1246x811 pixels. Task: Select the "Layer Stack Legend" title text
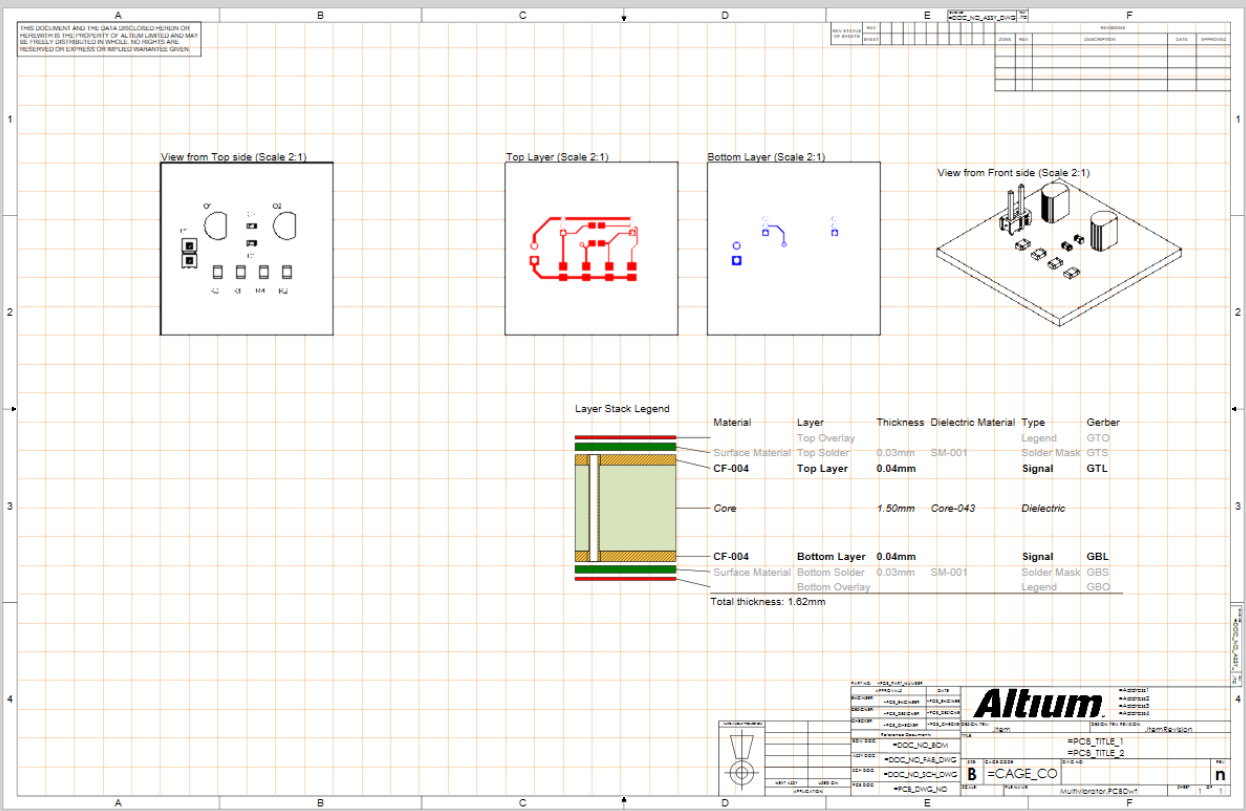622,409
